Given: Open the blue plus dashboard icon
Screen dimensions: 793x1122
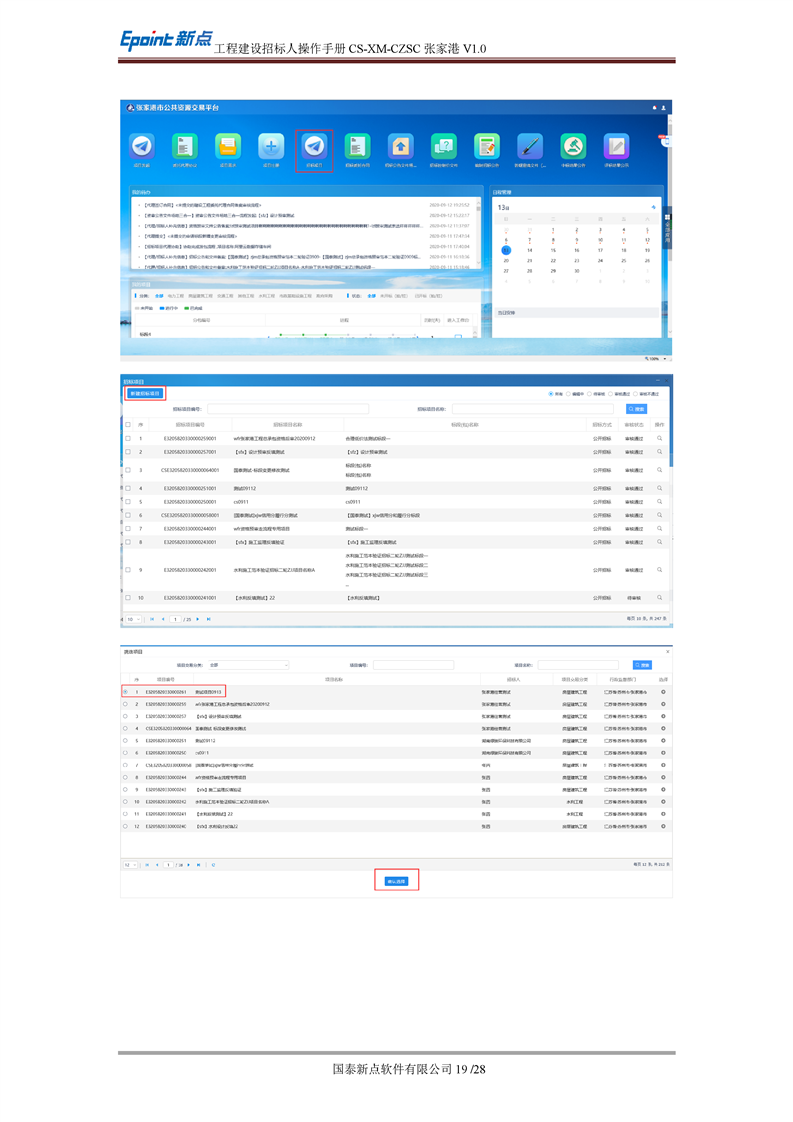Looking at the screenshot, I should 271,146.
